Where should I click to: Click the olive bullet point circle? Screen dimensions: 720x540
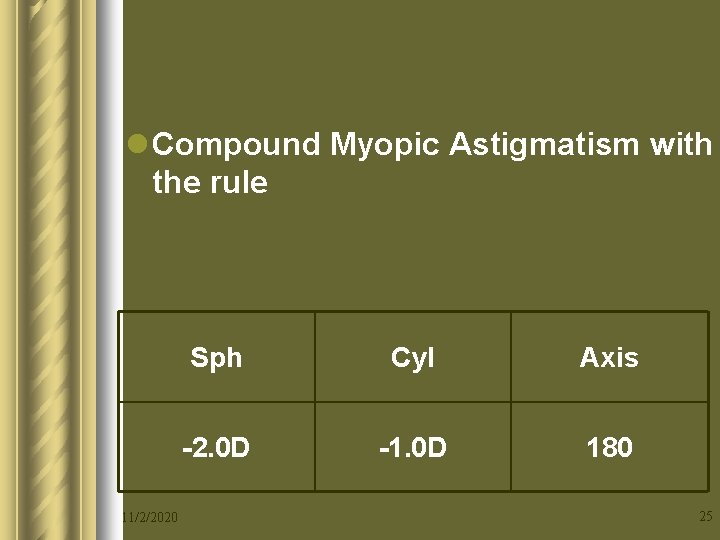point(137,144)
